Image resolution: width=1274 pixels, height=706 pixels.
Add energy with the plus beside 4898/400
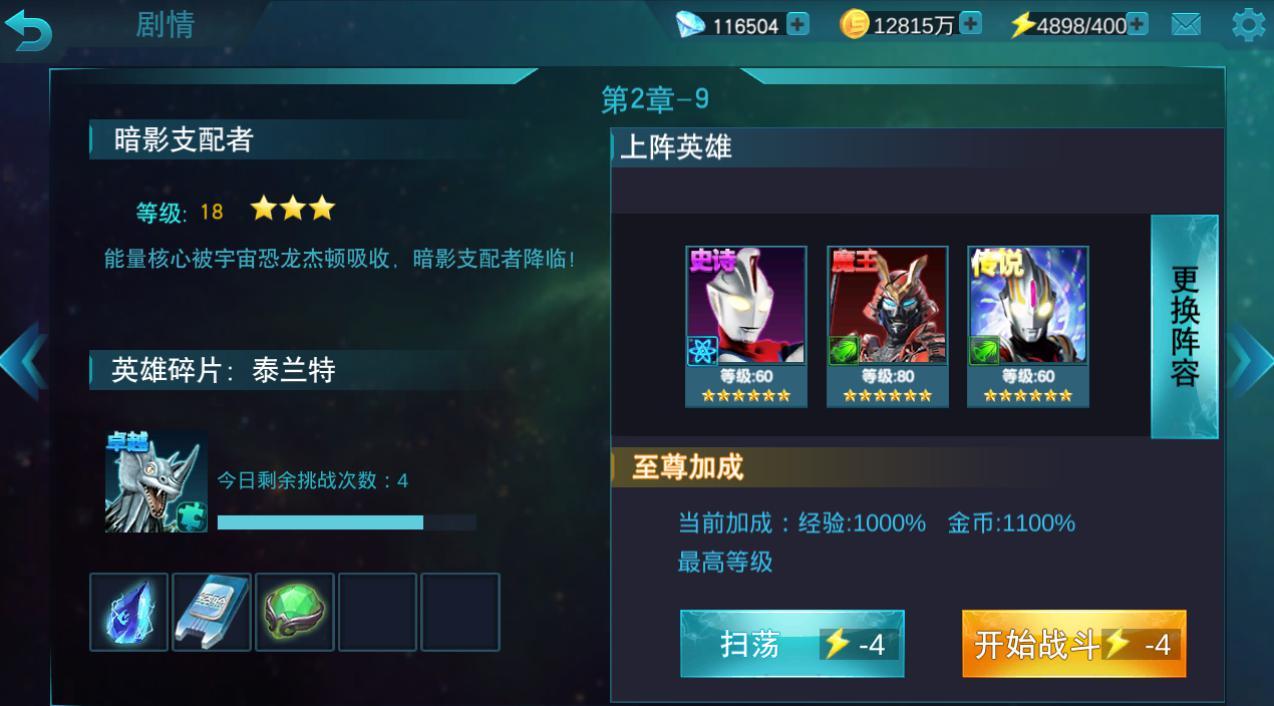(x=1137, y=24)
